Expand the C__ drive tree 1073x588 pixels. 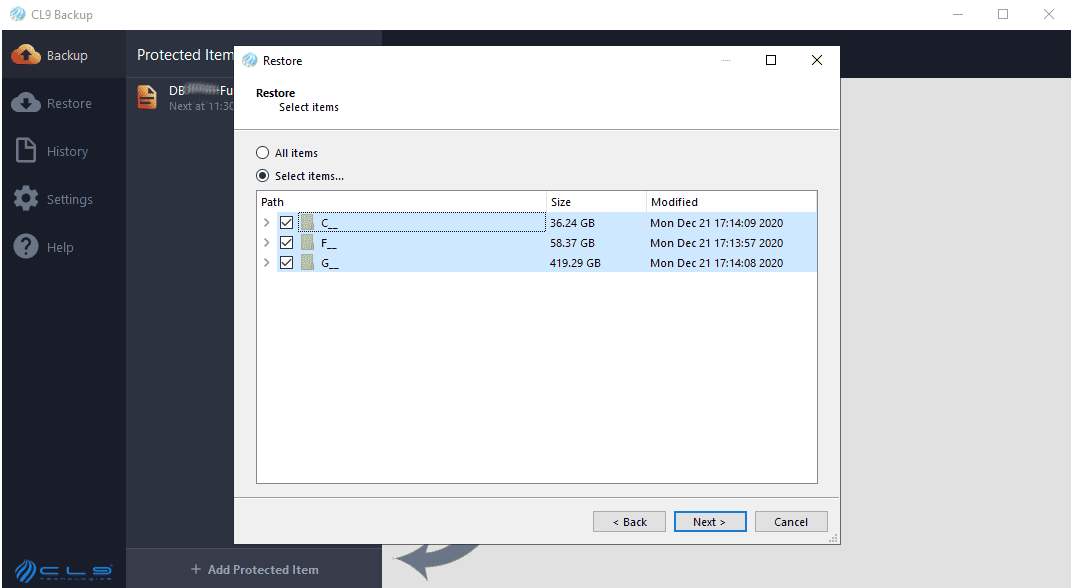[267, 222]
